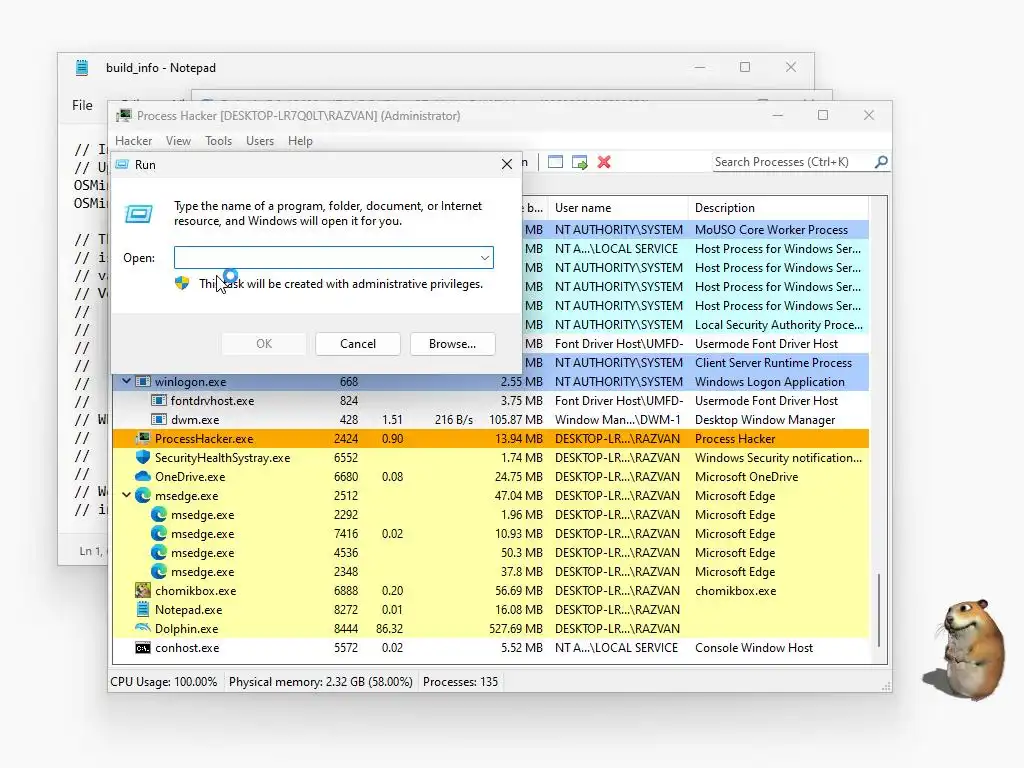The height and width of the screenshot is (768, 1024).
Task: Click the OK button in Run dialog
Action: (264, 344)
